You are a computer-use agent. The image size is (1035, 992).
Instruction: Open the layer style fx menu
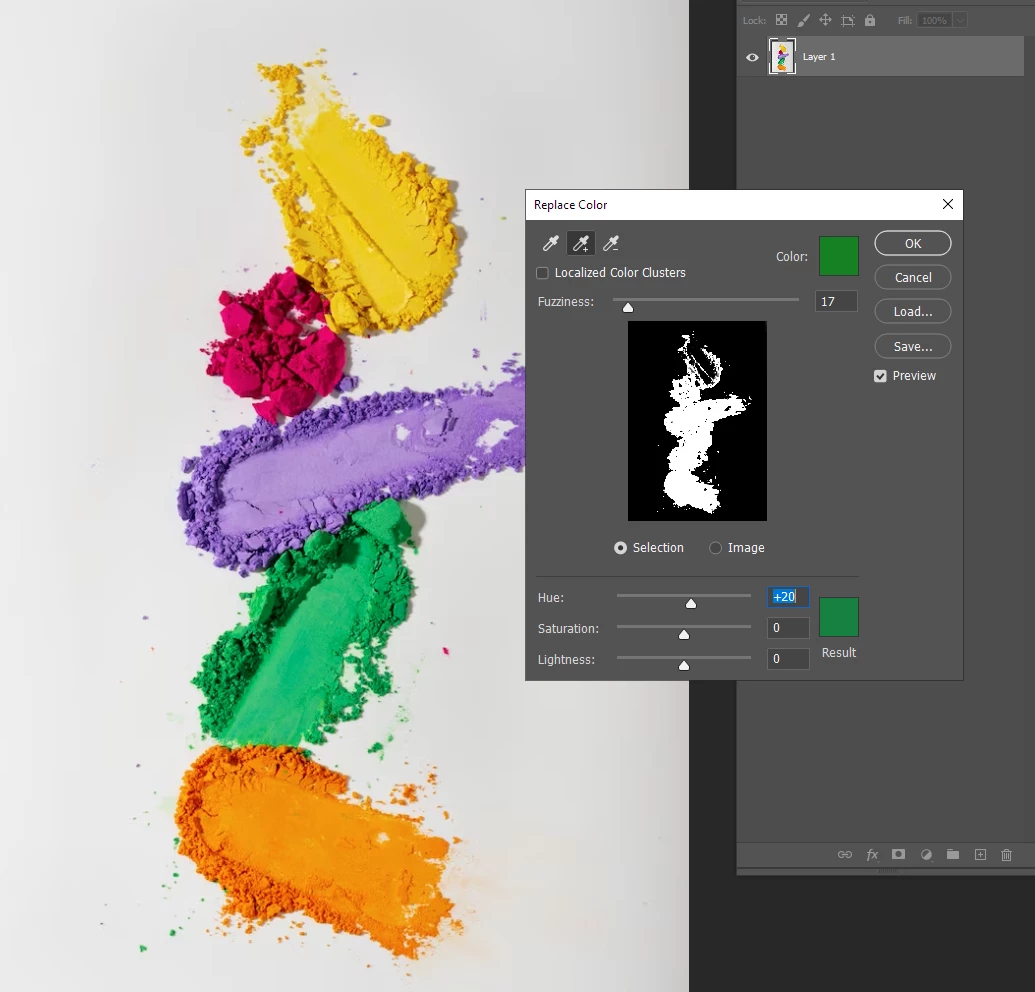coord(872,854)
